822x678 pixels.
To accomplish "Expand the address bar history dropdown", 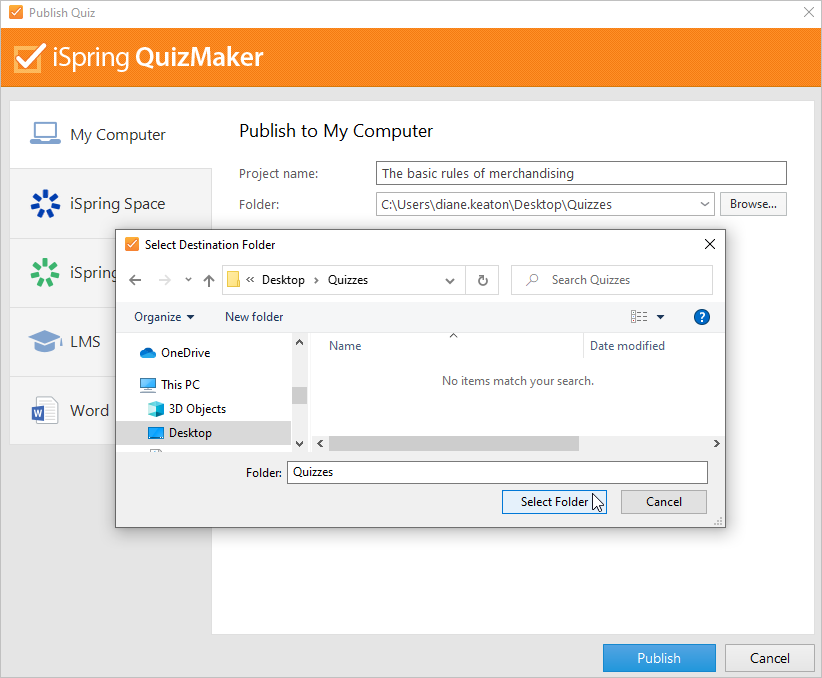I will 450,280.
